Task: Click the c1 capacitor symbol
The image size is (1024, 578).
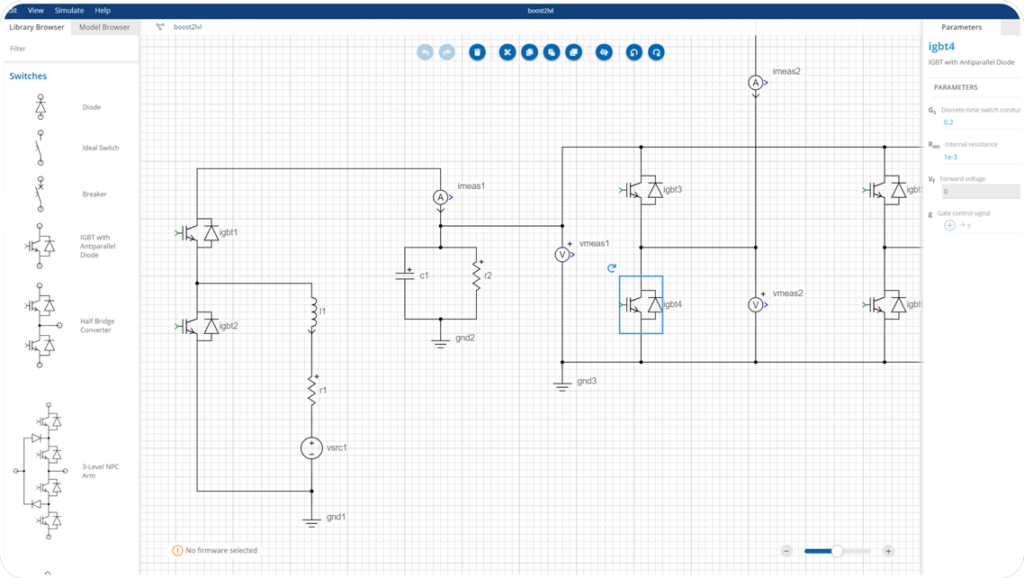Action: pos(405,276)
